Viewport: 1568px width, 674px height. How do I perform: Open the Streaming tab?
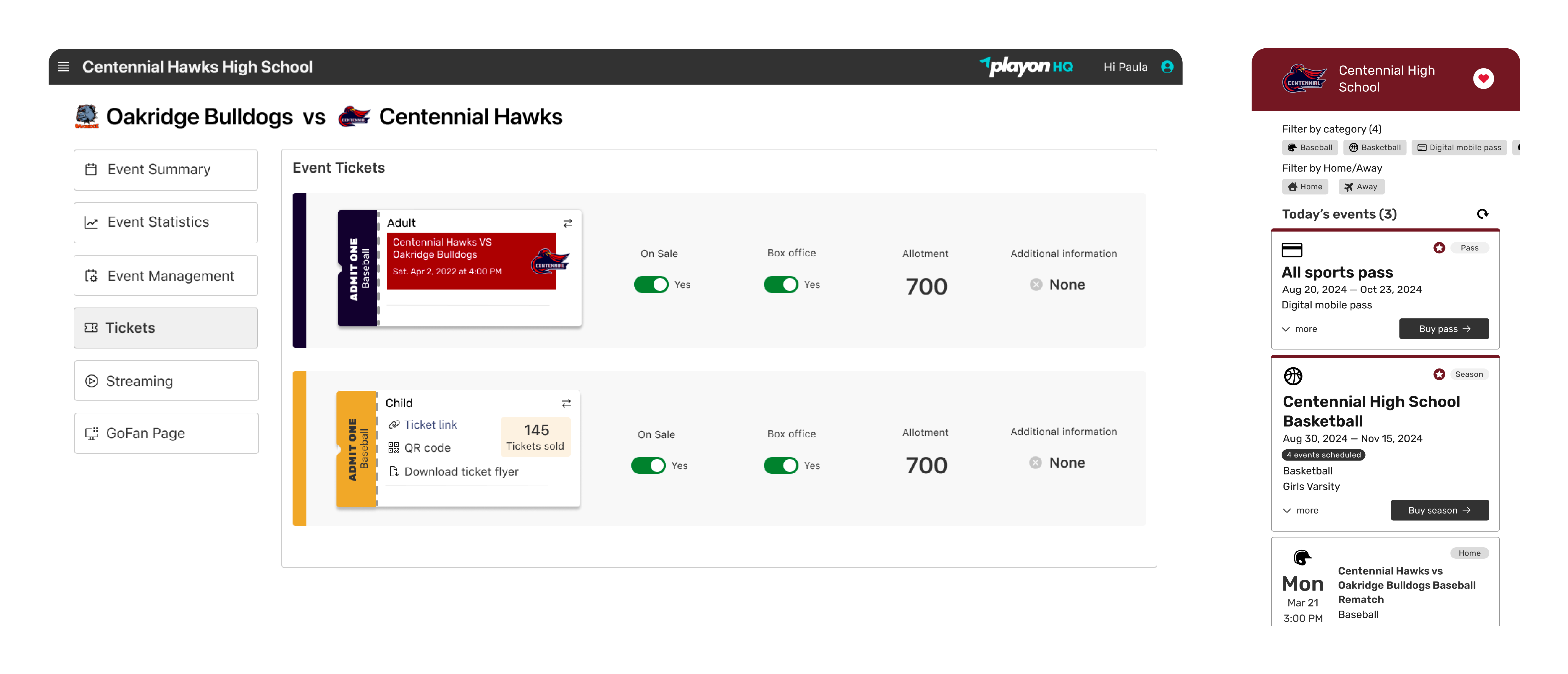tap(166, 381)
